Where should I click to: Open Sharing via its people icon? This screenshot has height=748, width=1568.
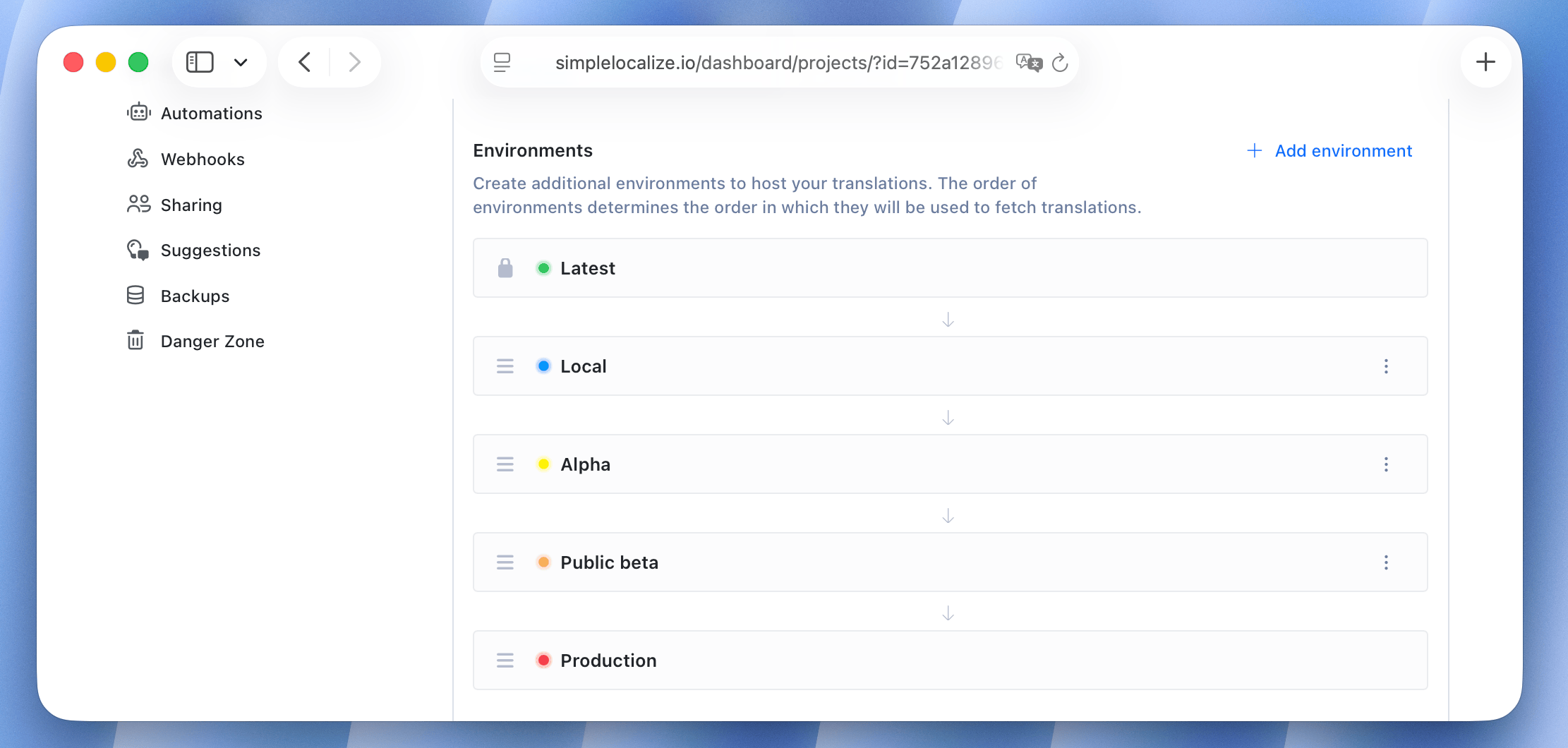tap(138, 204)
